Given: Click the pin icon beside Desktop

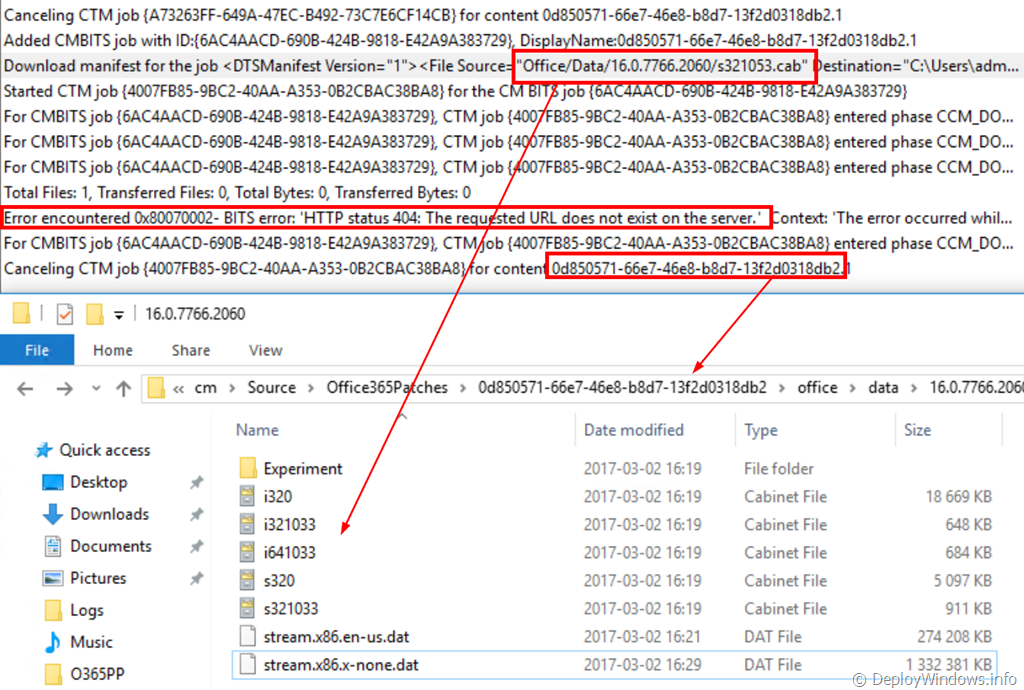Looking at the screenshot, I should pos(196,483).
